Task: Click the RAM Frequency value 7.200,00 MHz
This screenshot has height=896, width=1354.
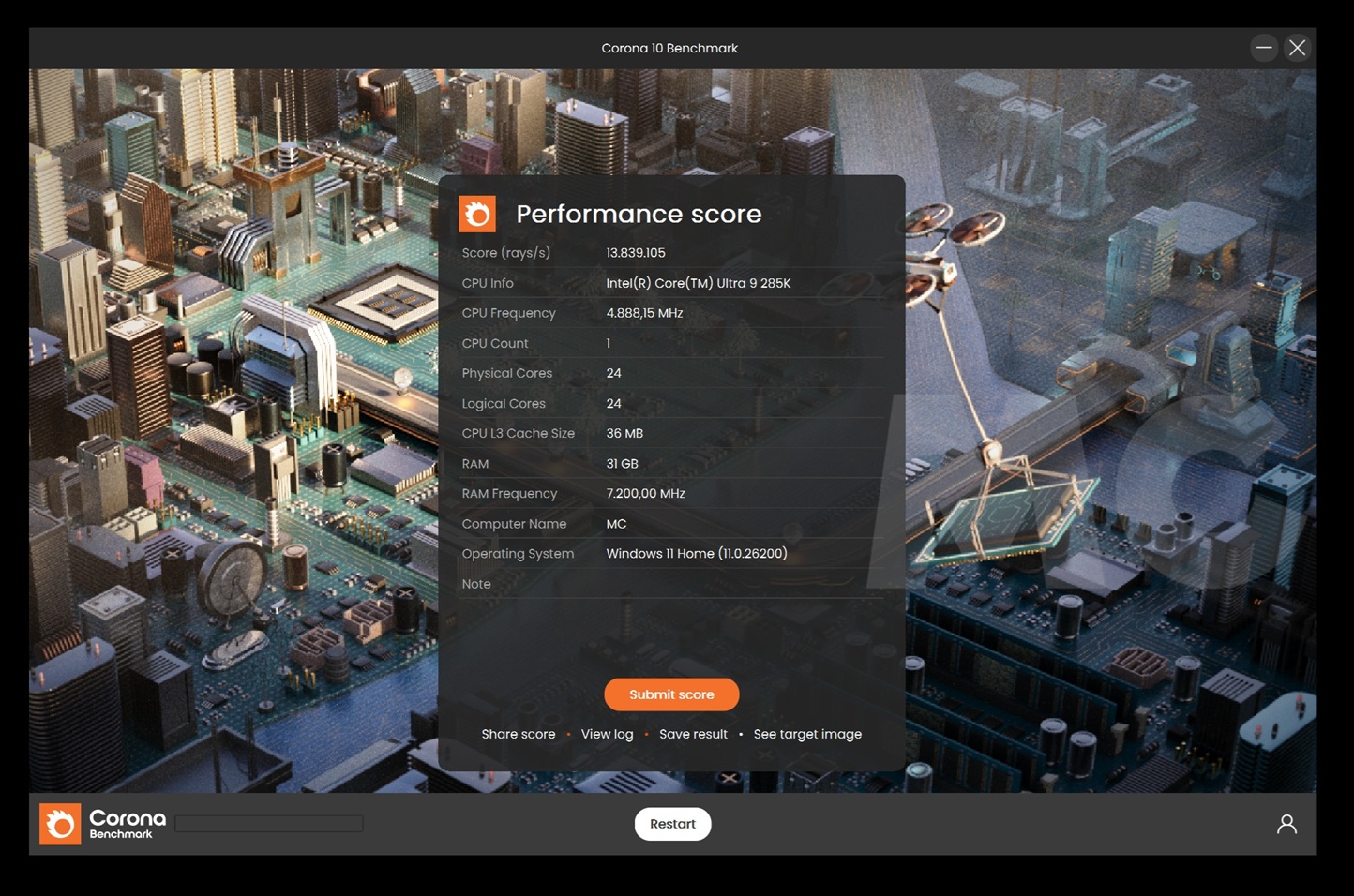Action: click(x=645, y=494)
